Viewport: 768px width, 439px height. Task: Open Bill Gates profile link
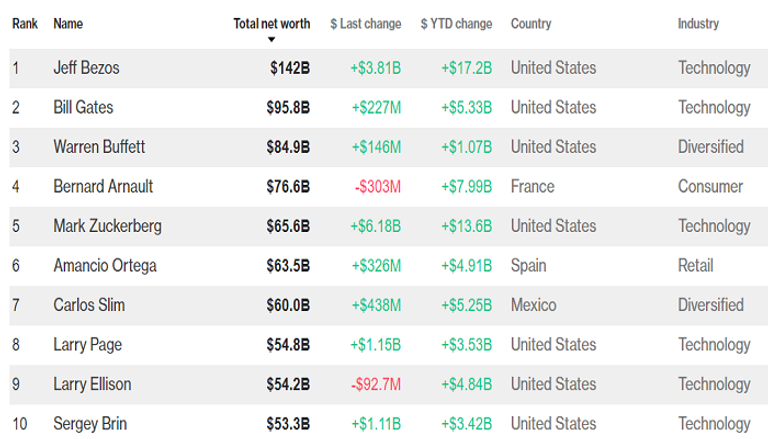click(86, 107)
